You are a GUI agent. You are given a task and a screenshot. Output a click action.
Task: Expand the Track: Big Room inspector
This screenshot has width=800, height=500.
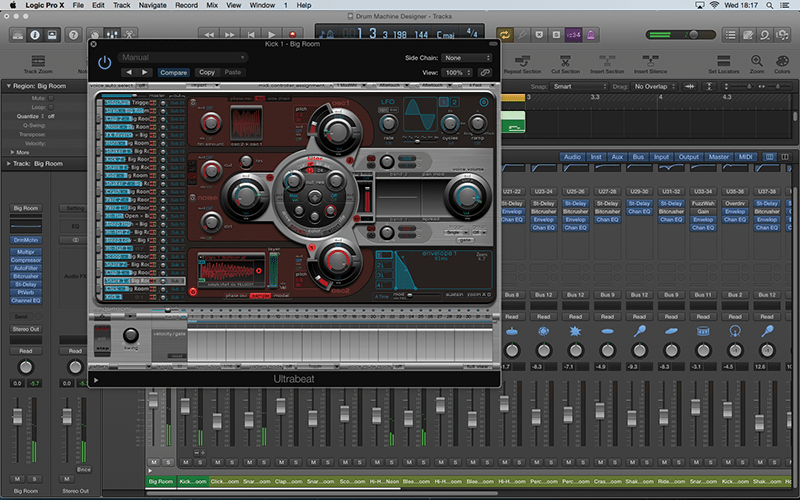(9, 163)
